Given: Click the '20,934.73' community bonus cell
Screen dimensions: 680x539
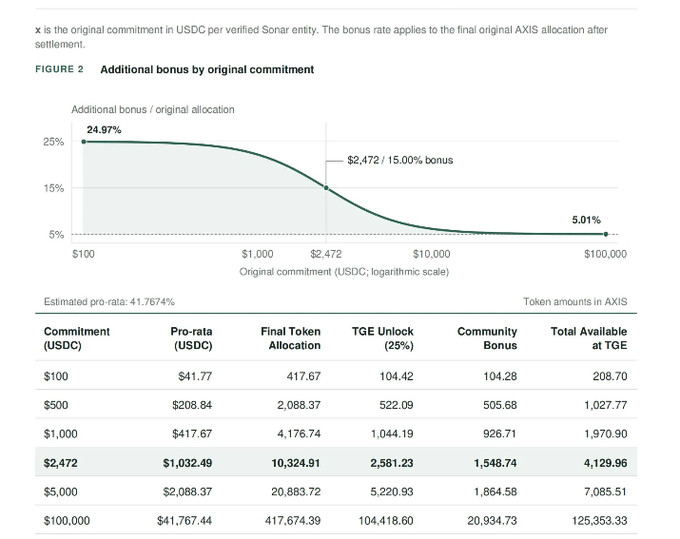Looking at the screenshot, I should 492,520.
